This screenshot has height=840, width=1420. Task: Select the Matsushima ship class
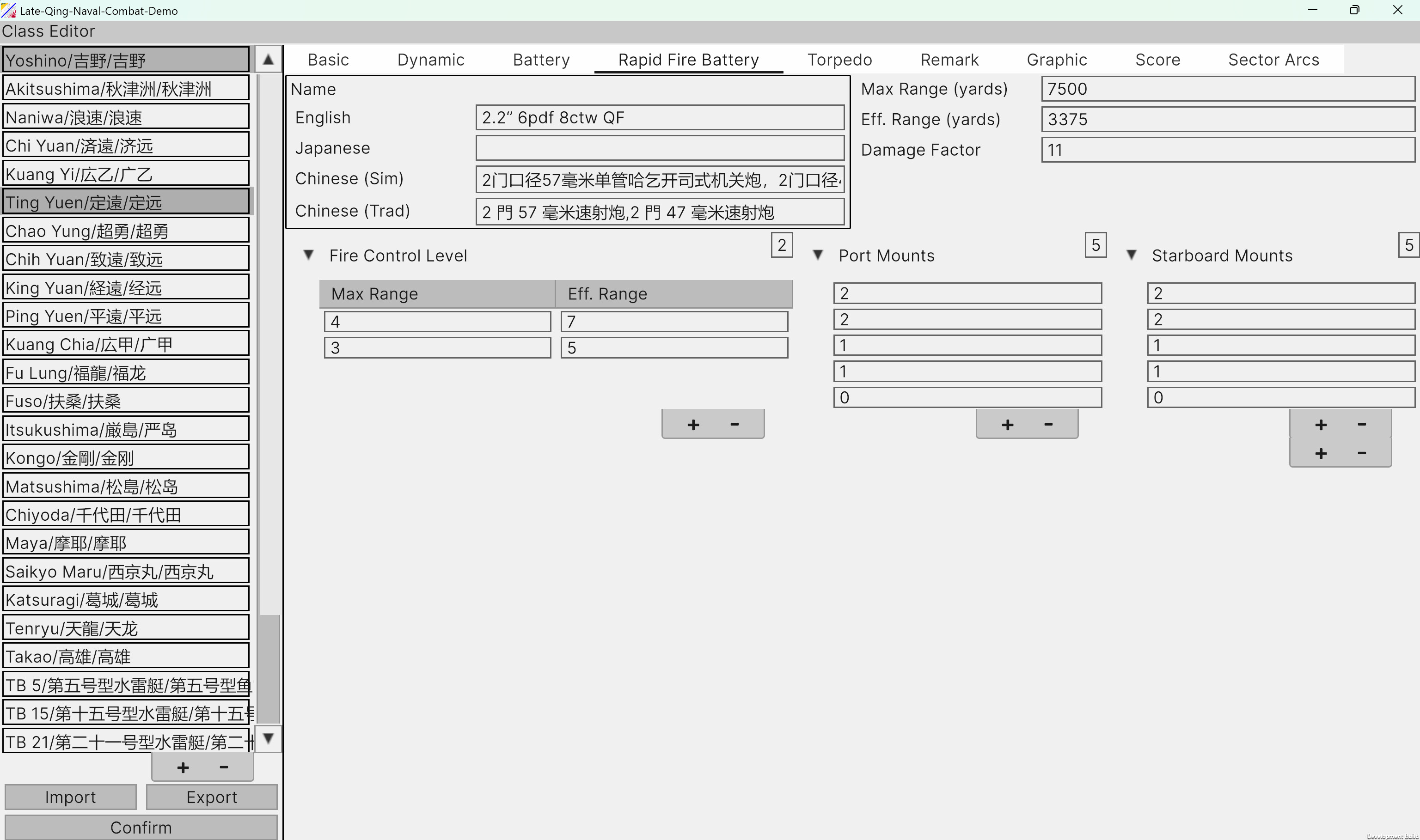click(x=126, y=486)
